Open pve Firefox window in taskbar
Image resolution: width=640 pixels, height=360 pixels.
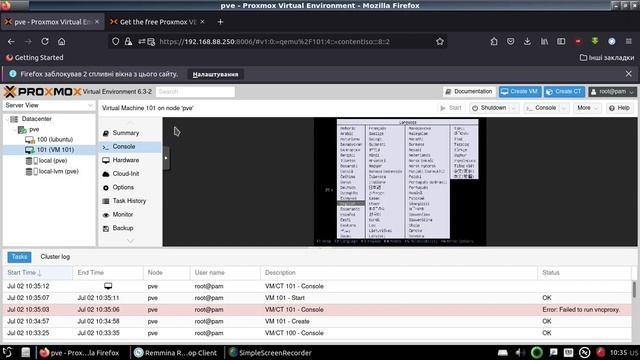click(80, 353)
